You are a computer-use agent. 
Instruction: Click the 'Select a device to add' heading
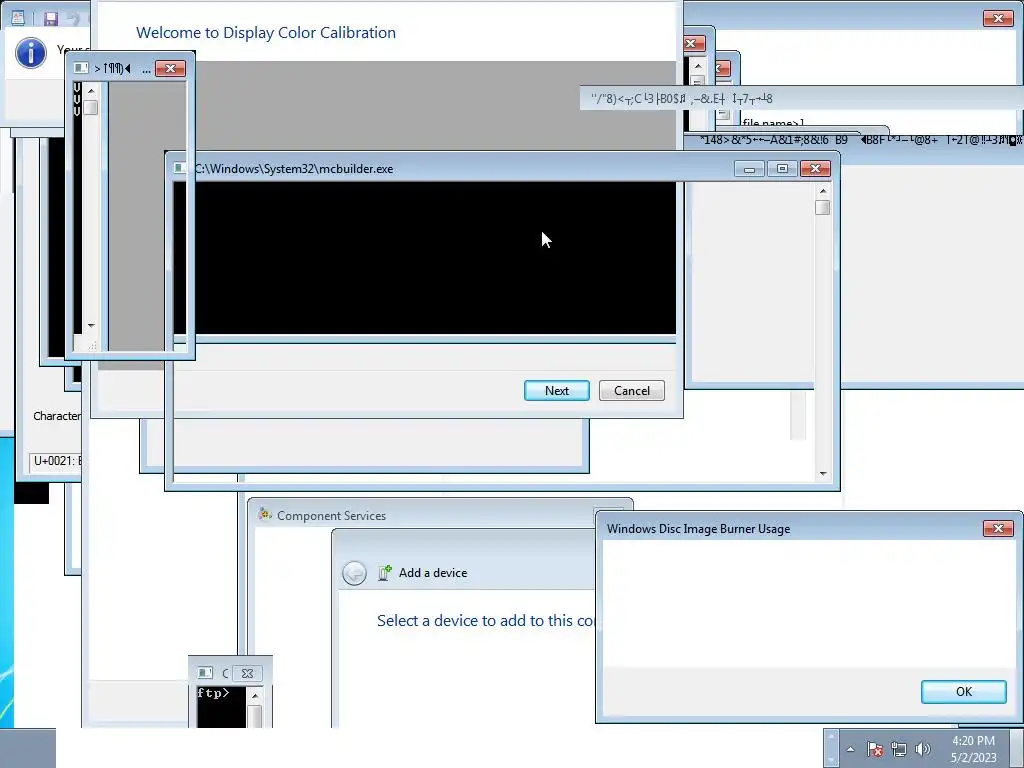[x=485, y=620]
